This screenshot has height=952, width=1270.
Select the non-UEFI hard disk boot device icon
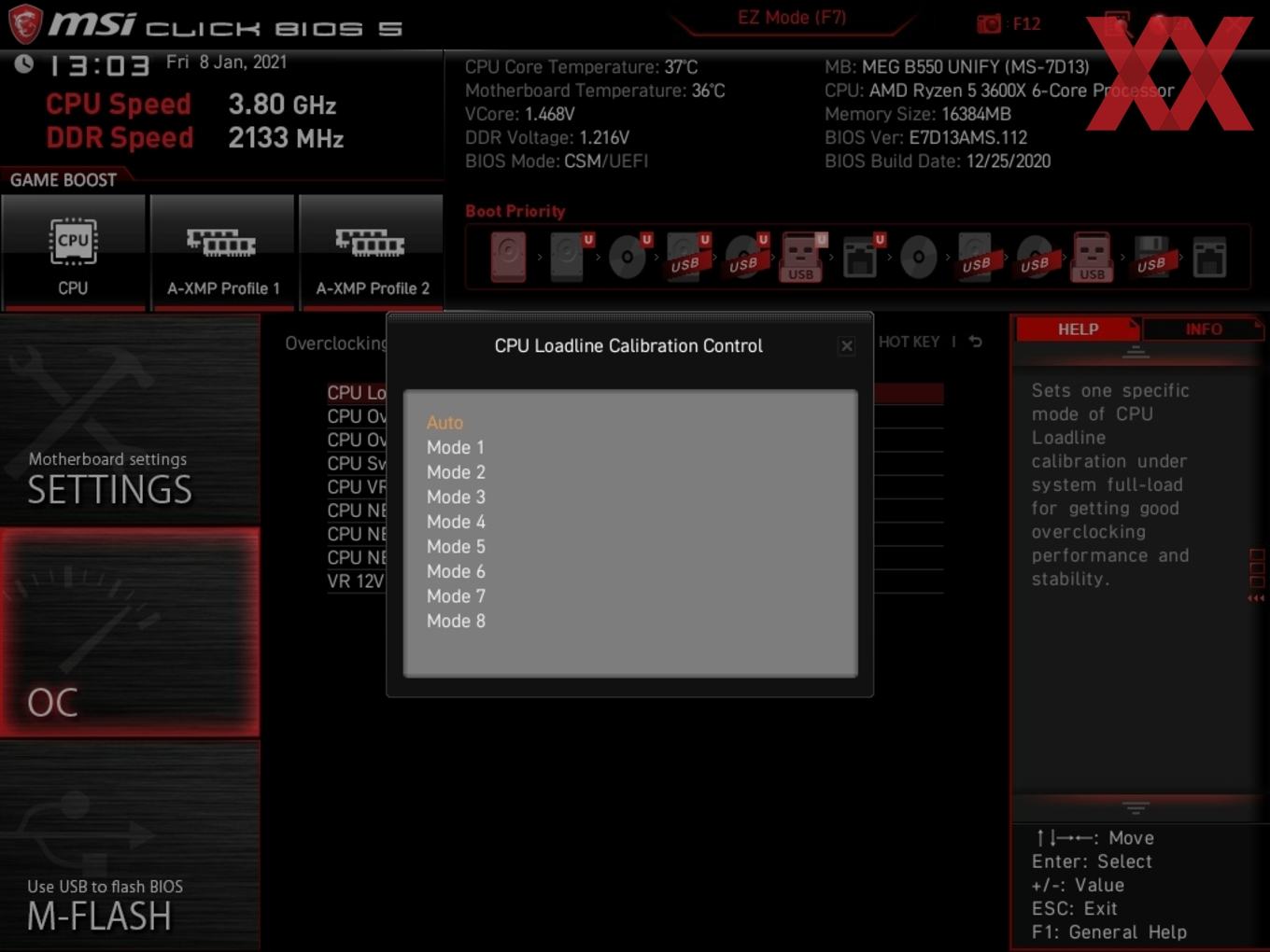509,257
